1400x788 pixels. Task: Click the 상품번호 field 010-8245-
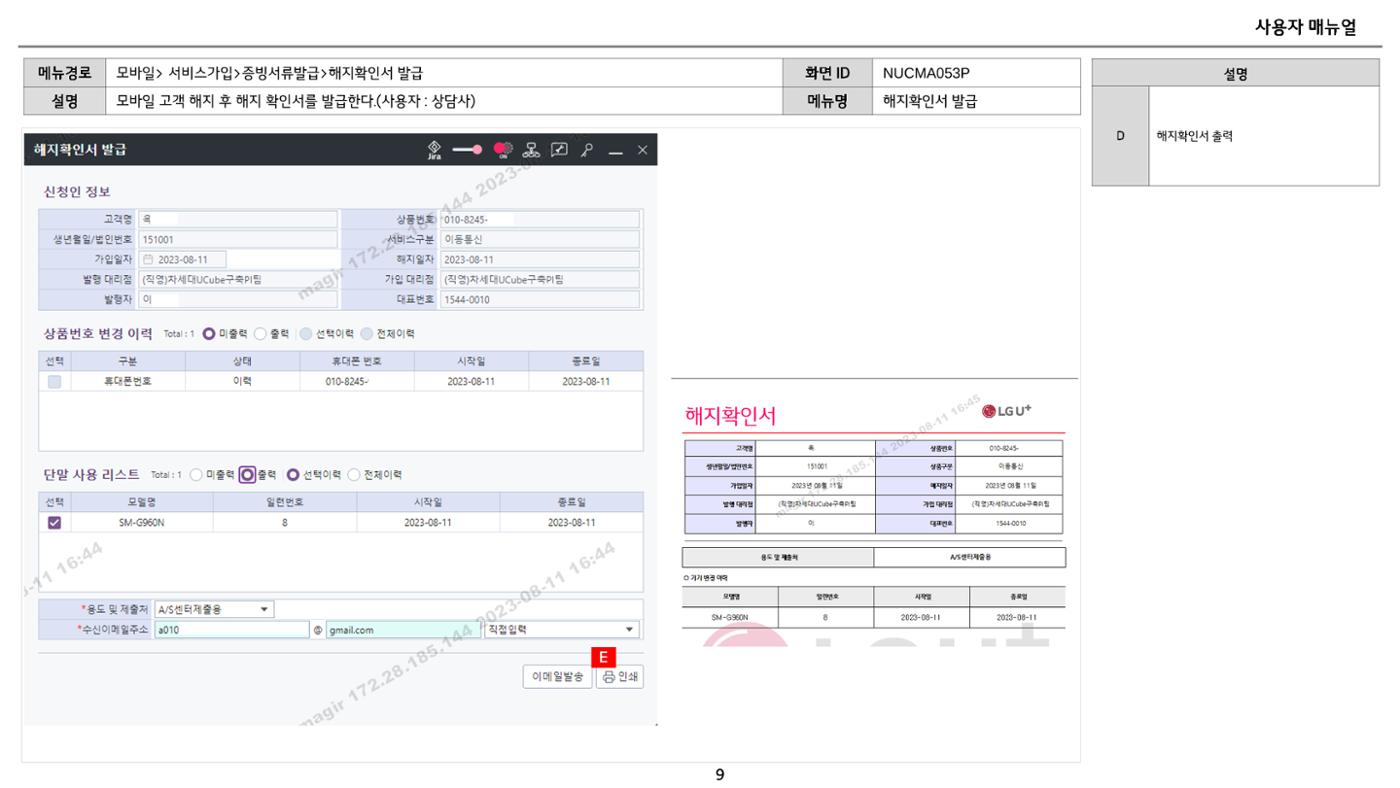pos(539,219)
